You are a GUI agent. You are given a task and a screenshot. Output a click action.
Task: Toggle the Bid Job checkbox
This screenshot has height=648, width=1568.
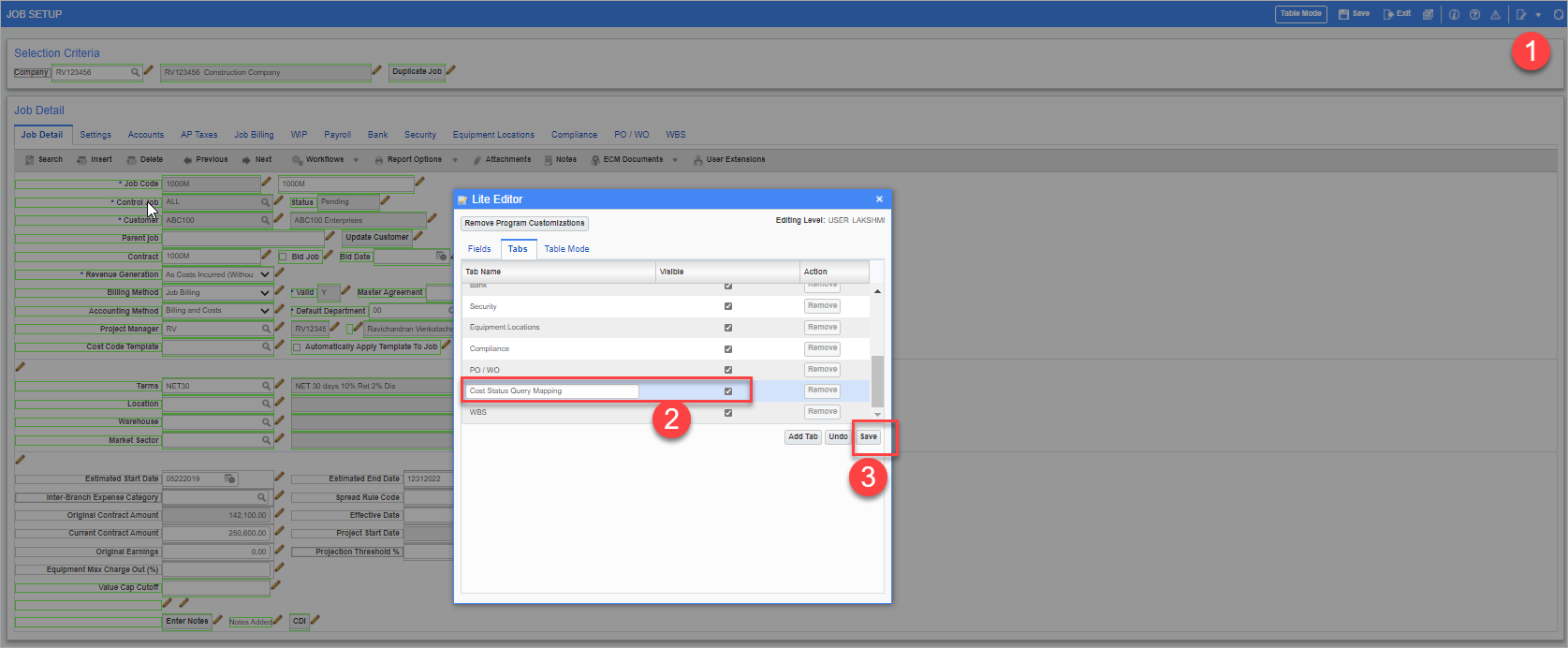point(283,257)
